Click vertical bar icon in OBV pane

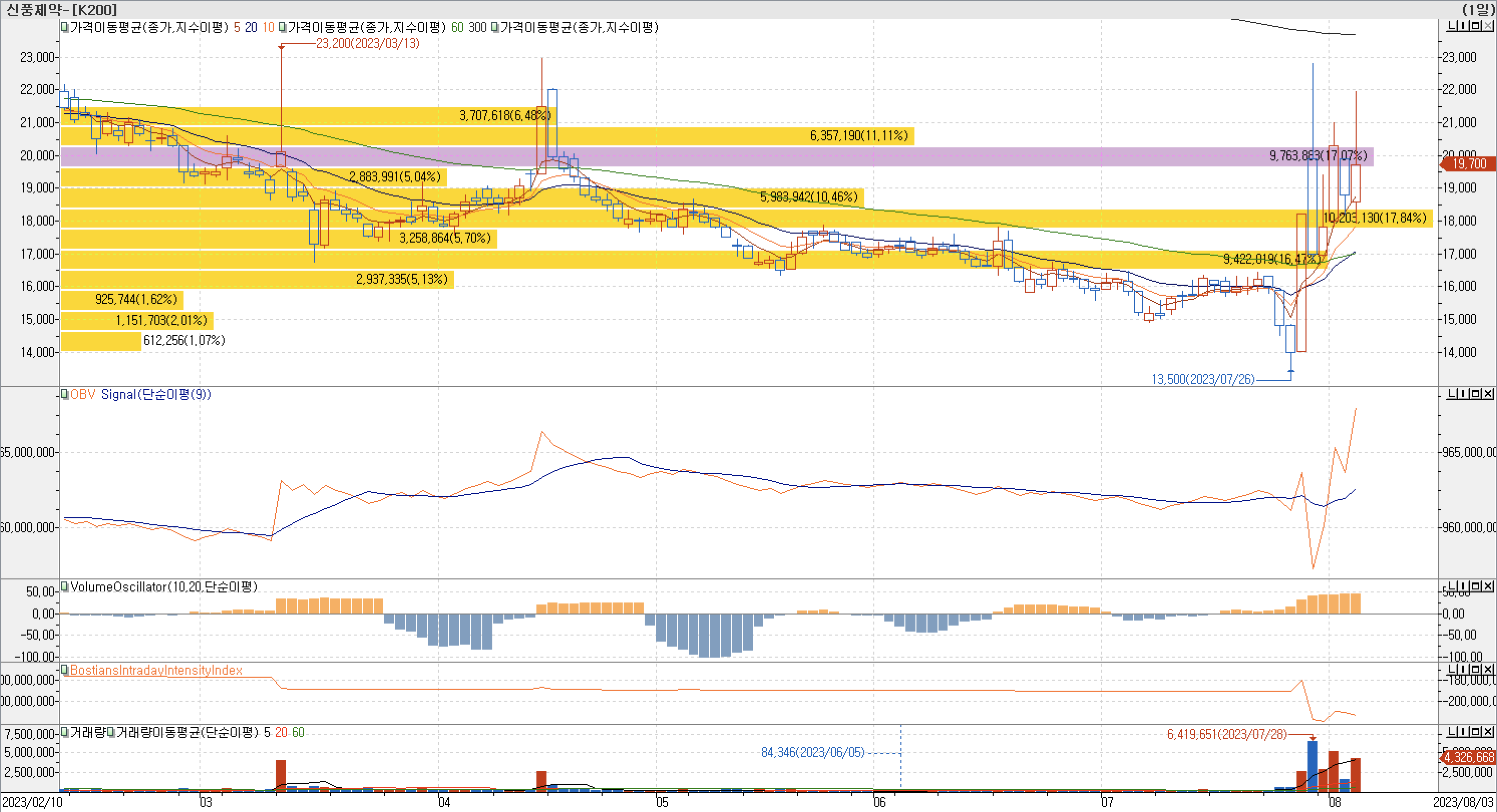click(1463, 394)
